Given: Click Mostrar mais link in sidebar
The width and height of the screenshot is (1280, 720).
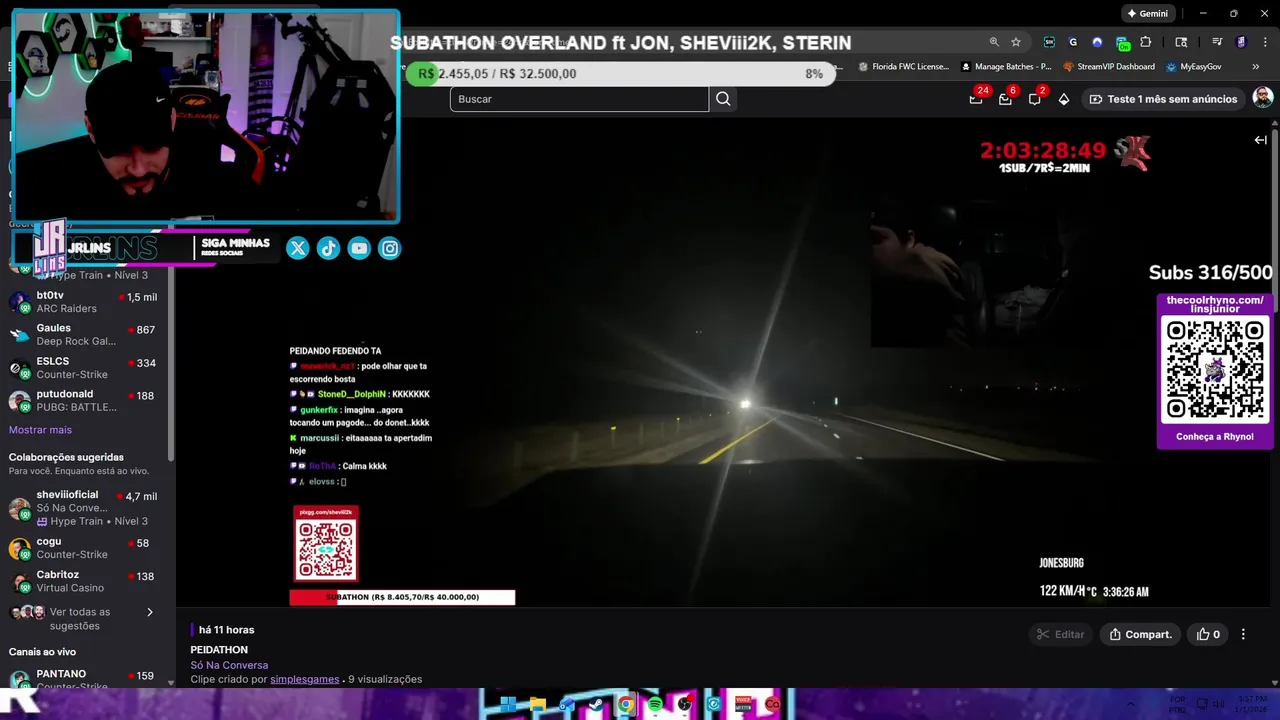Looking at the screenshot, I should (x=40, y=430).
